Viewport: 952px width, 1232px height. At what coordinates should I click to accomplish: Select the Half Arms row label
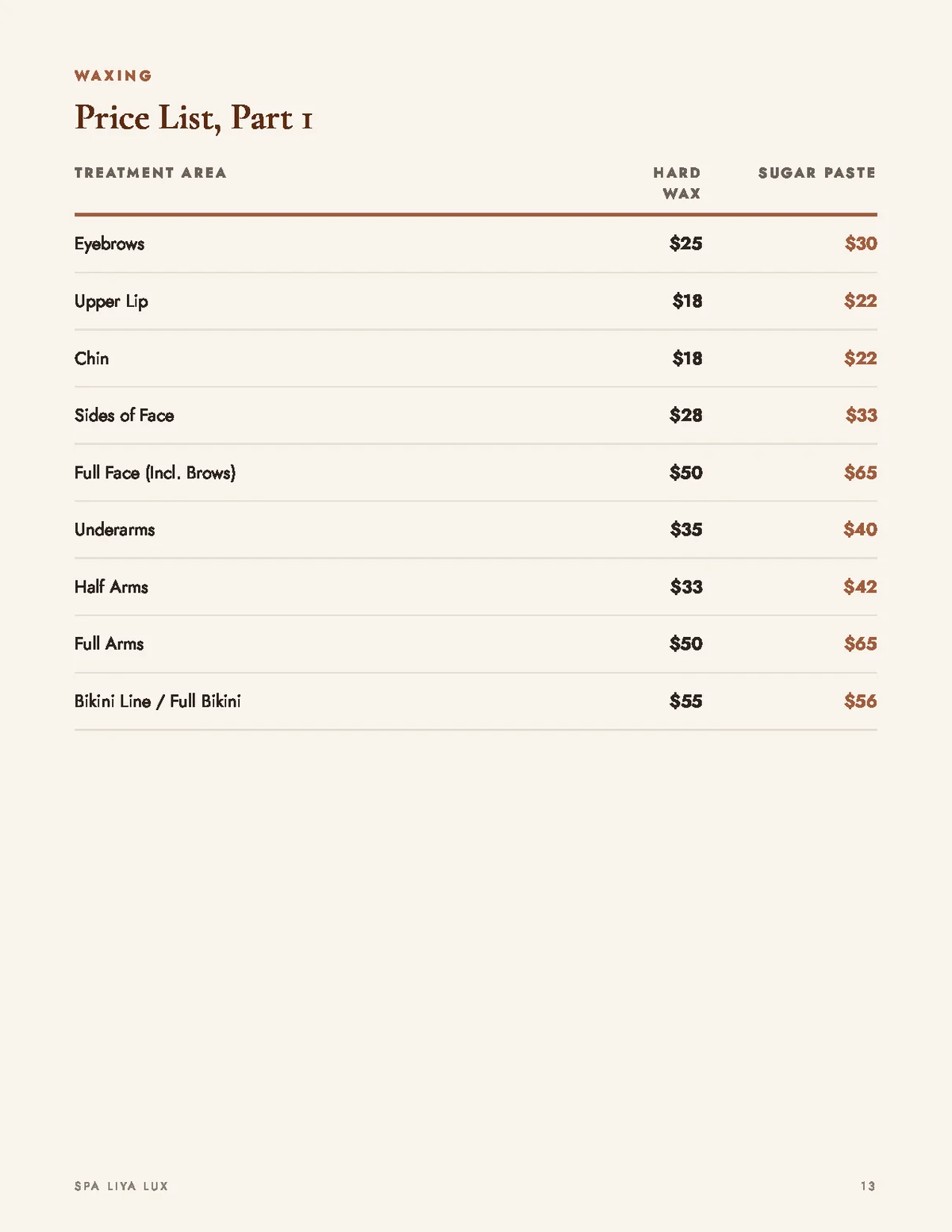click(111, 586)
